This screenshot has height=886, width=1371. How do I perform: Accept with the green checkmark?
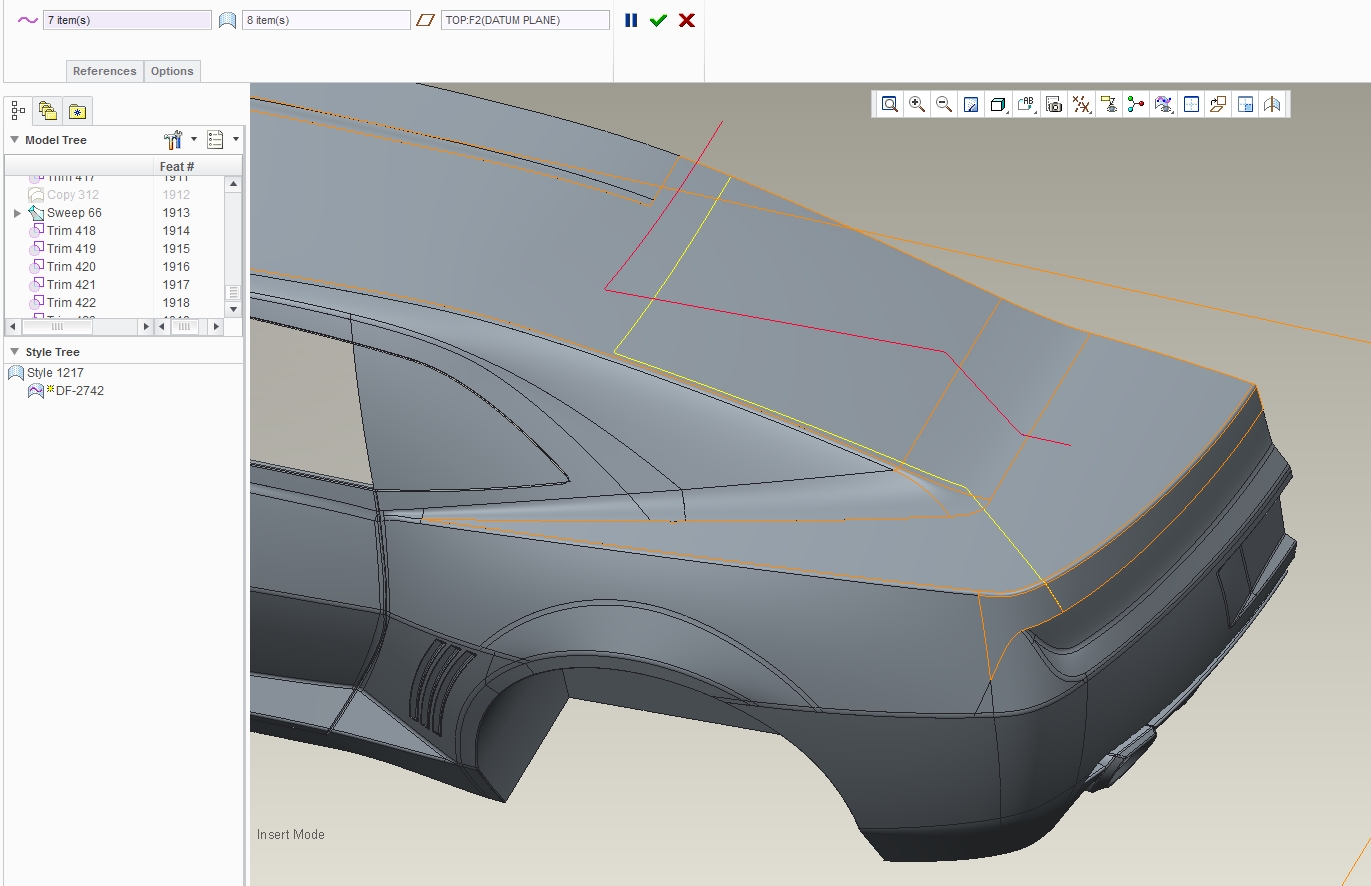[658, 20]
